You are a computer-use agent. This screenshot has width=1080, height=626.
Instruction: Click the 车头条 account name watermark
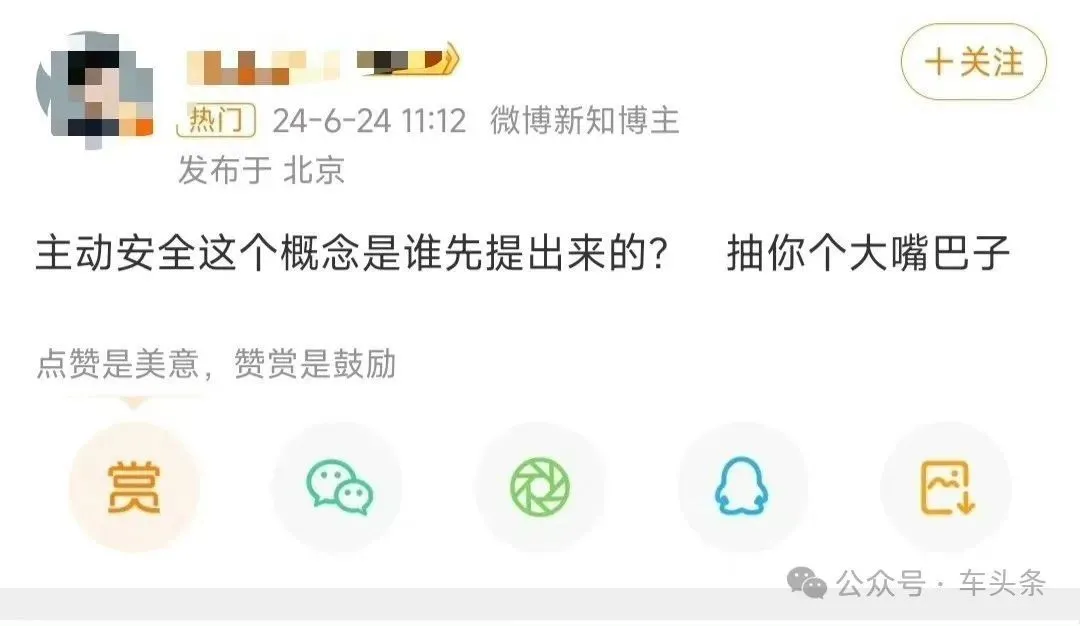click(x=1002, y=583)
